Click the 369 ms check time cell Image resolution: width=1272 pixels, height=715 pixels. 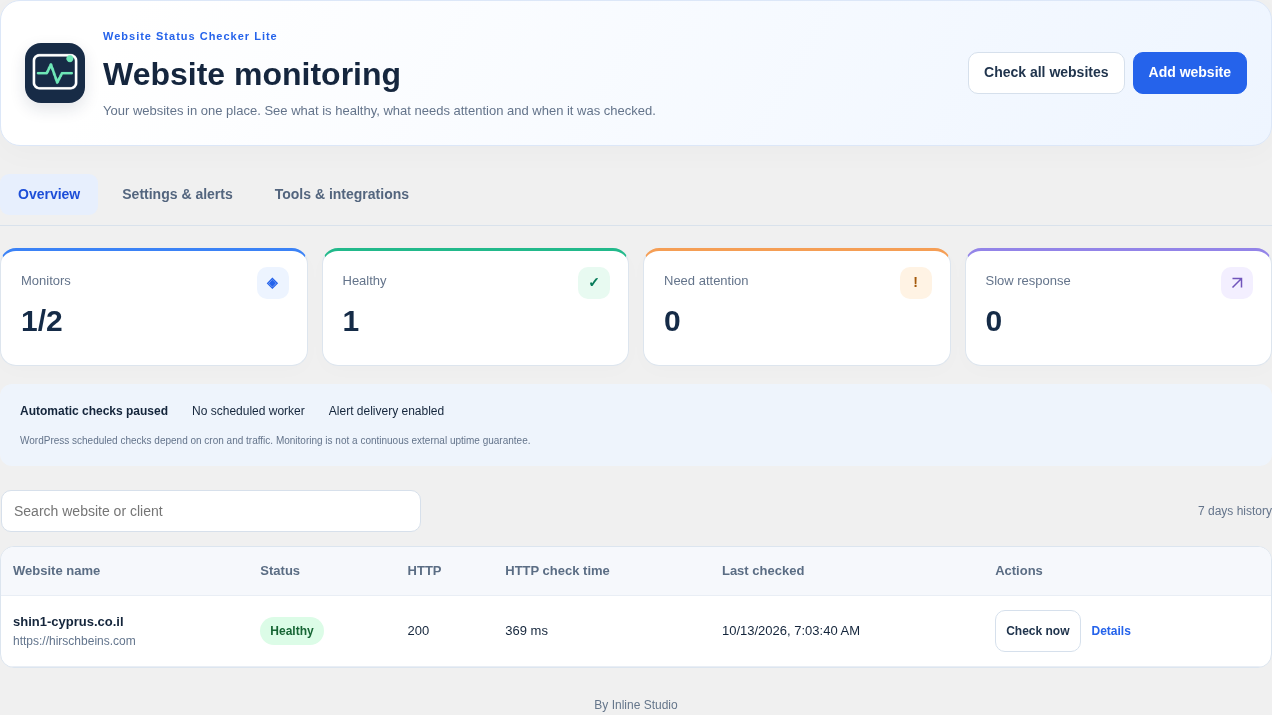(x=526, y=631)
